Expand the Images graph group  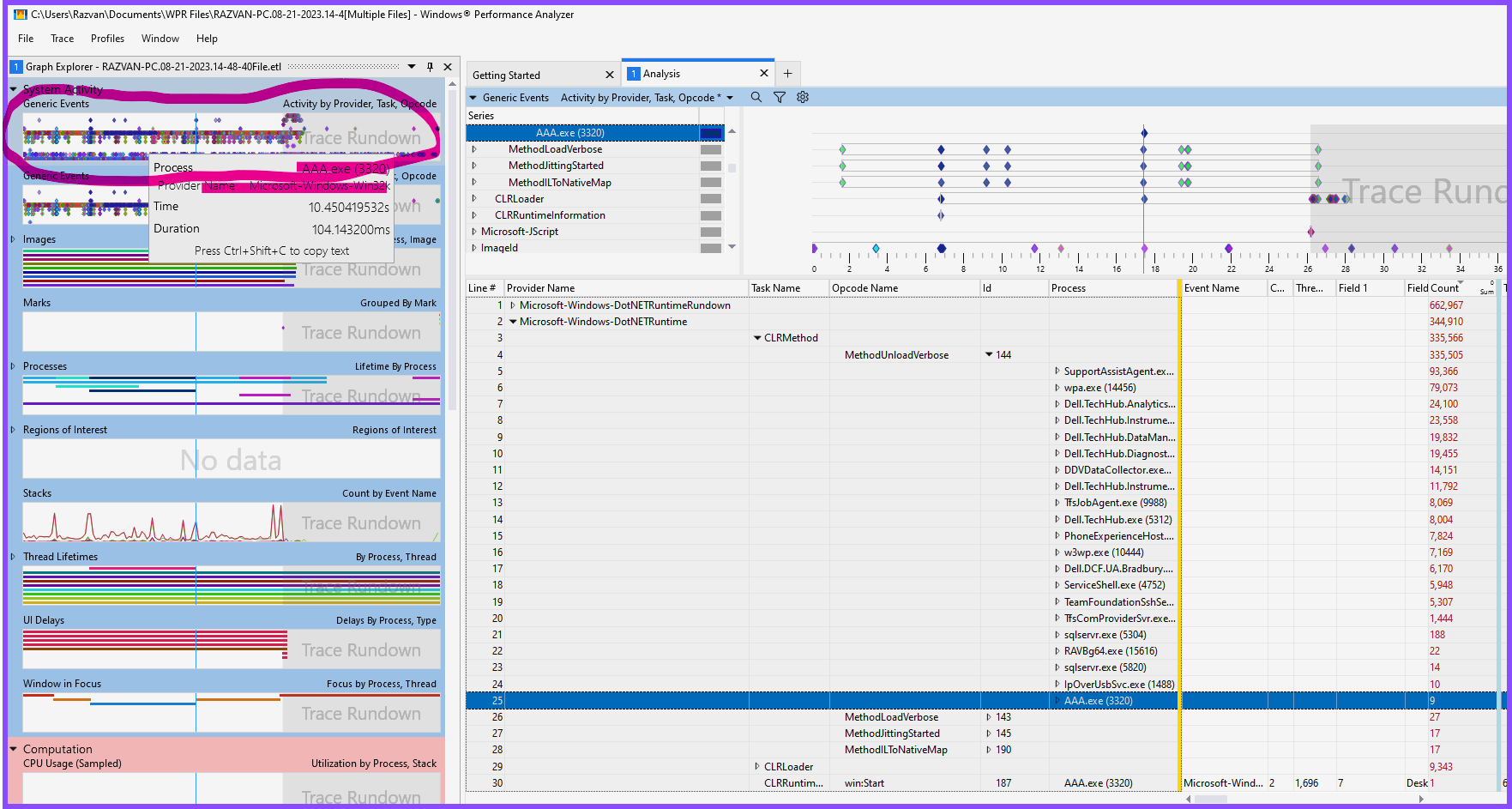[13, 238]
